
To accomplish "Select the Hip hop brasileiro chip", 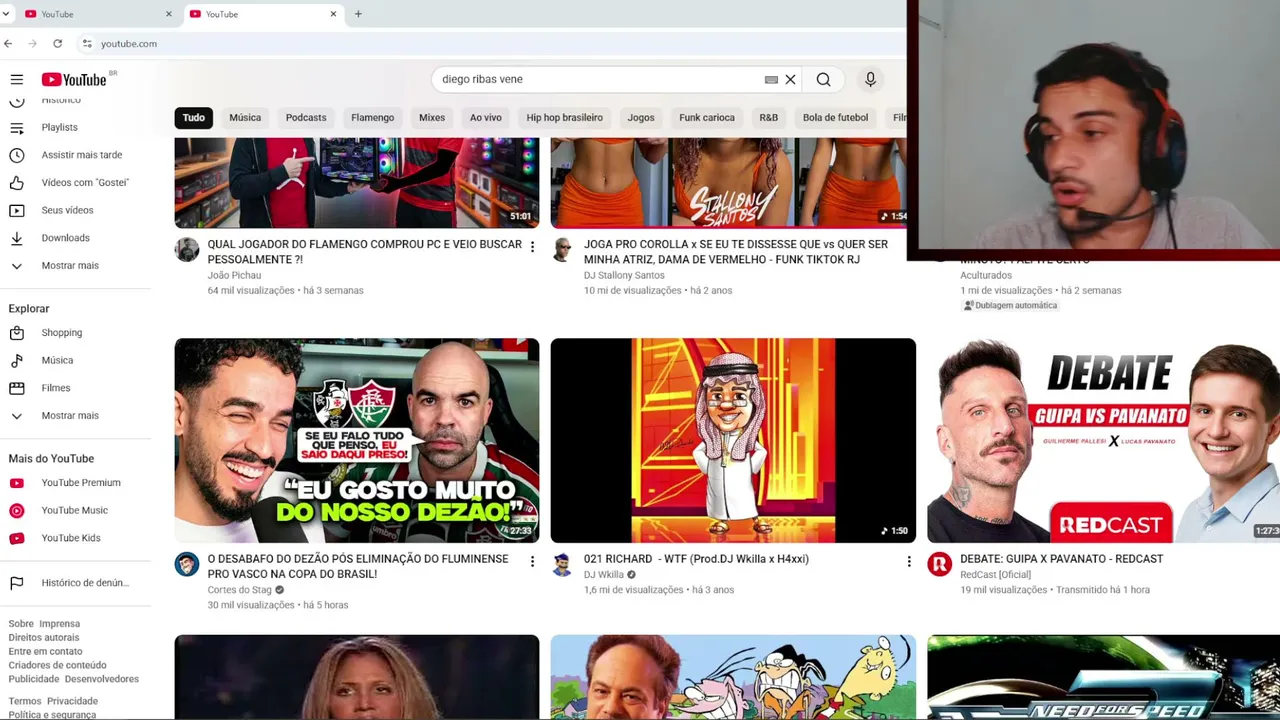I will 565,117.
